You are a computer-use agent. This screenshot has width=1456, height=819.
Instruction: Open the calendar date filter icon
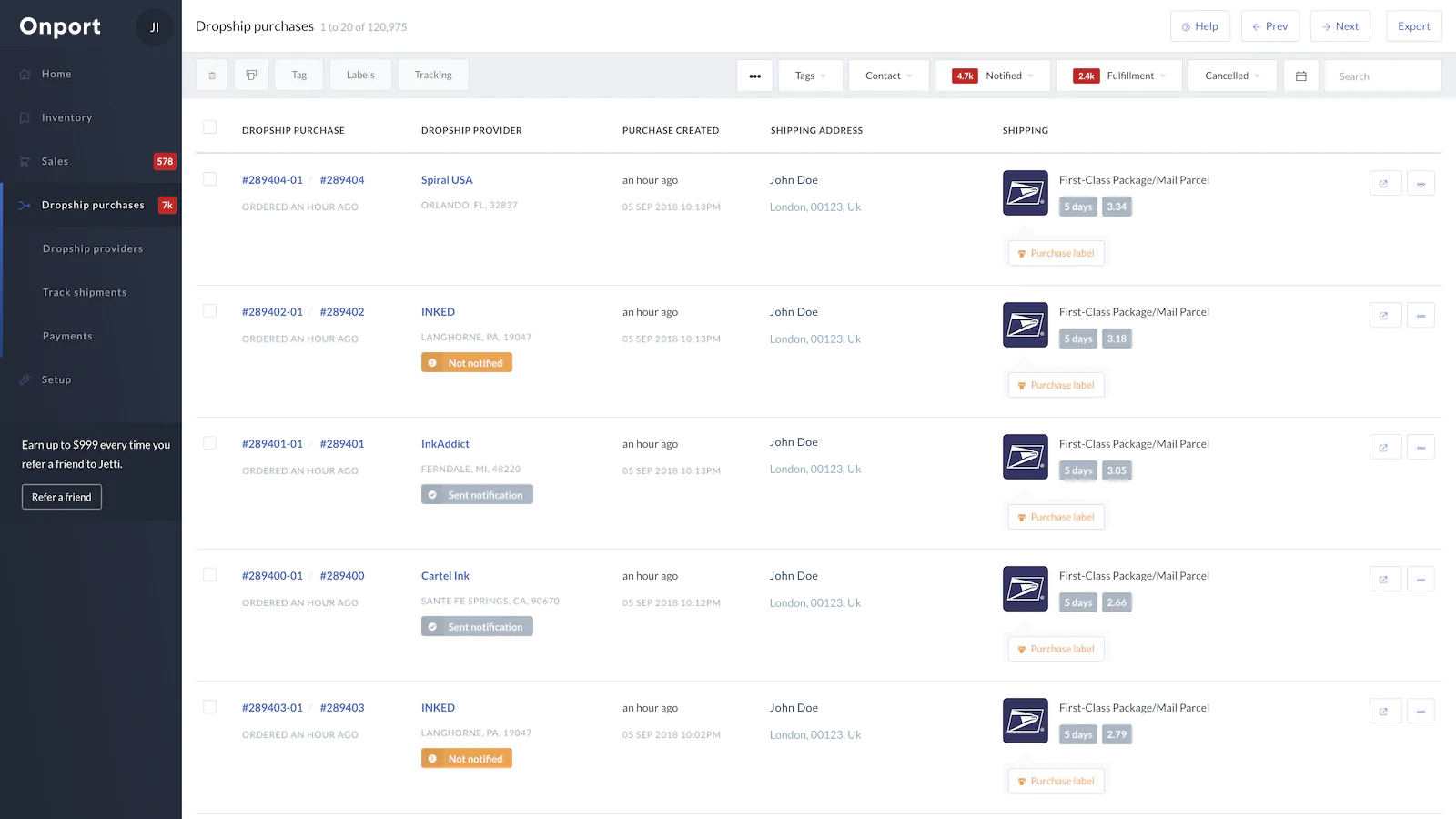point(1300,76)
